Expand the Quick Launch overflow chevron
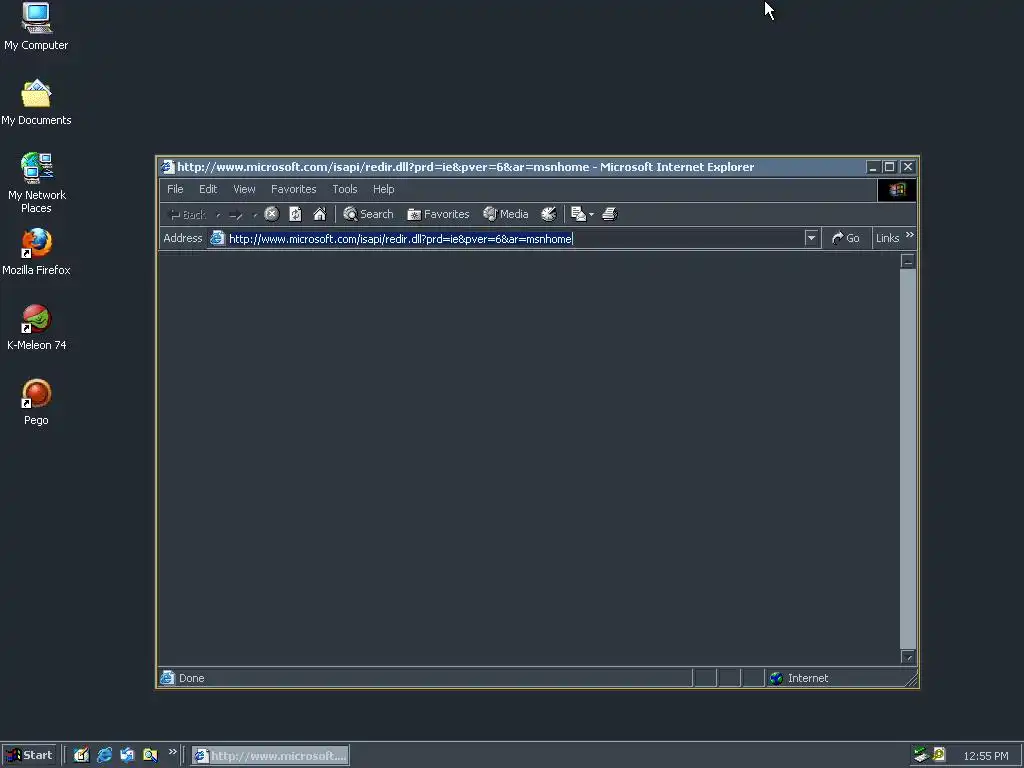Image resolution: width=1024 pixels, height=768 pixels. [172, 752]
